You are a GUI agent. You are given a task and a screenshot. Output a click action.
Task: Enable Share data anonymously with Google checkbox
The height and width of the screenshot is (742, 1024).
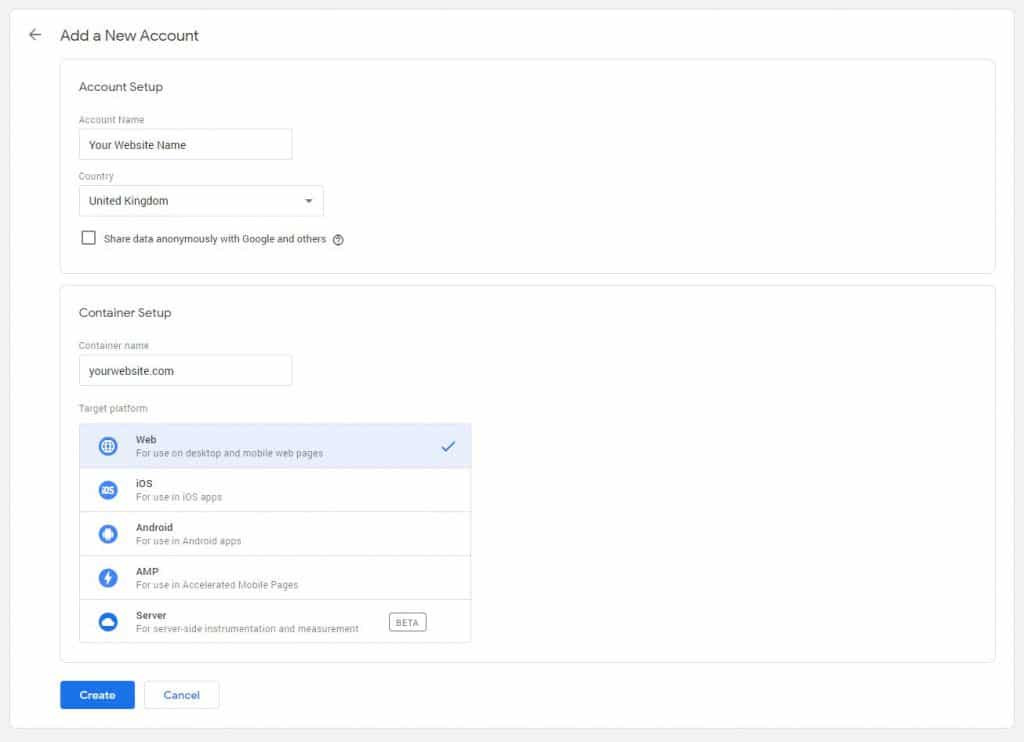(x=88, y=238)
